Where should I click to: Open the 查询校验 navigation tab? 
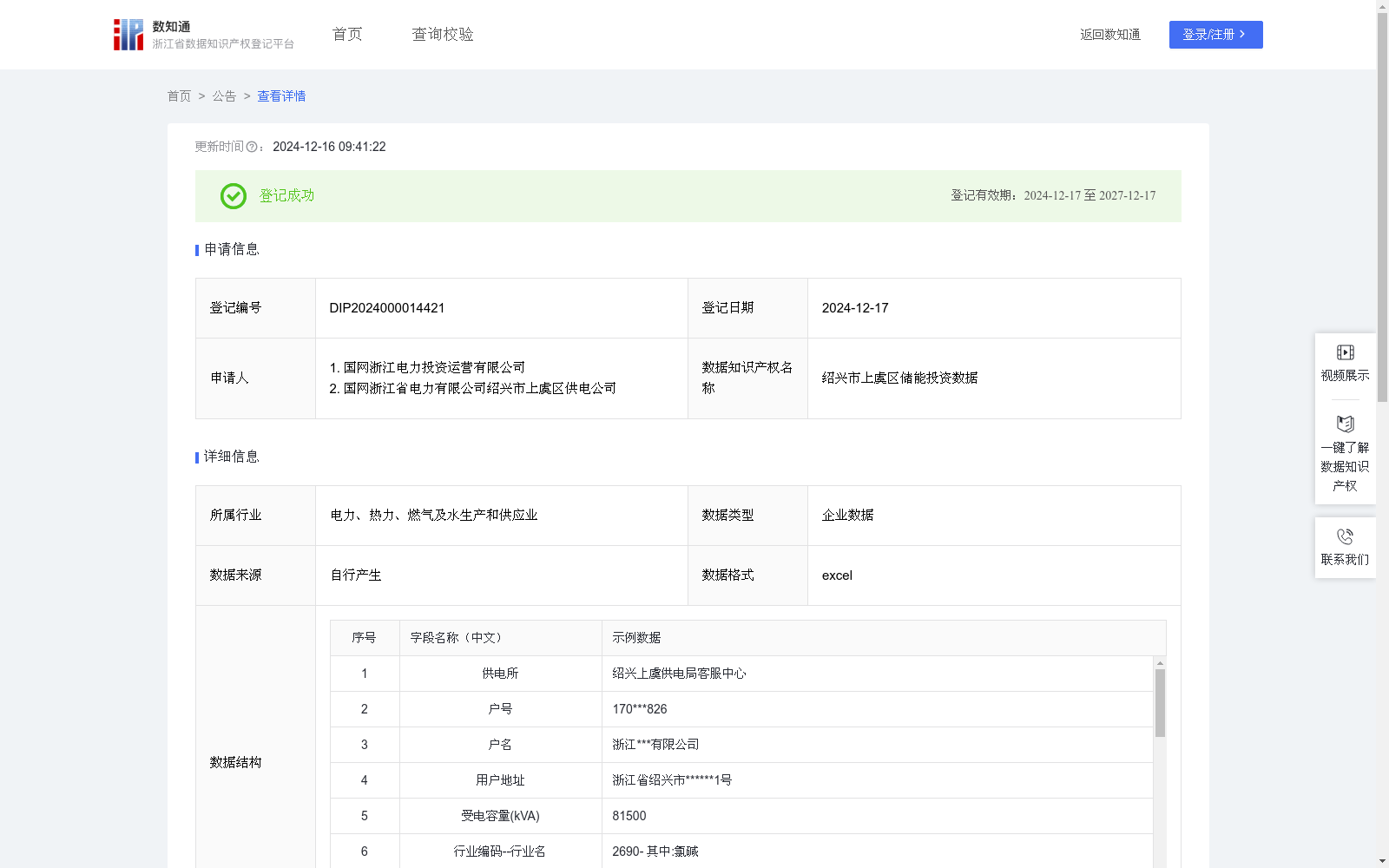coord(443,35)
